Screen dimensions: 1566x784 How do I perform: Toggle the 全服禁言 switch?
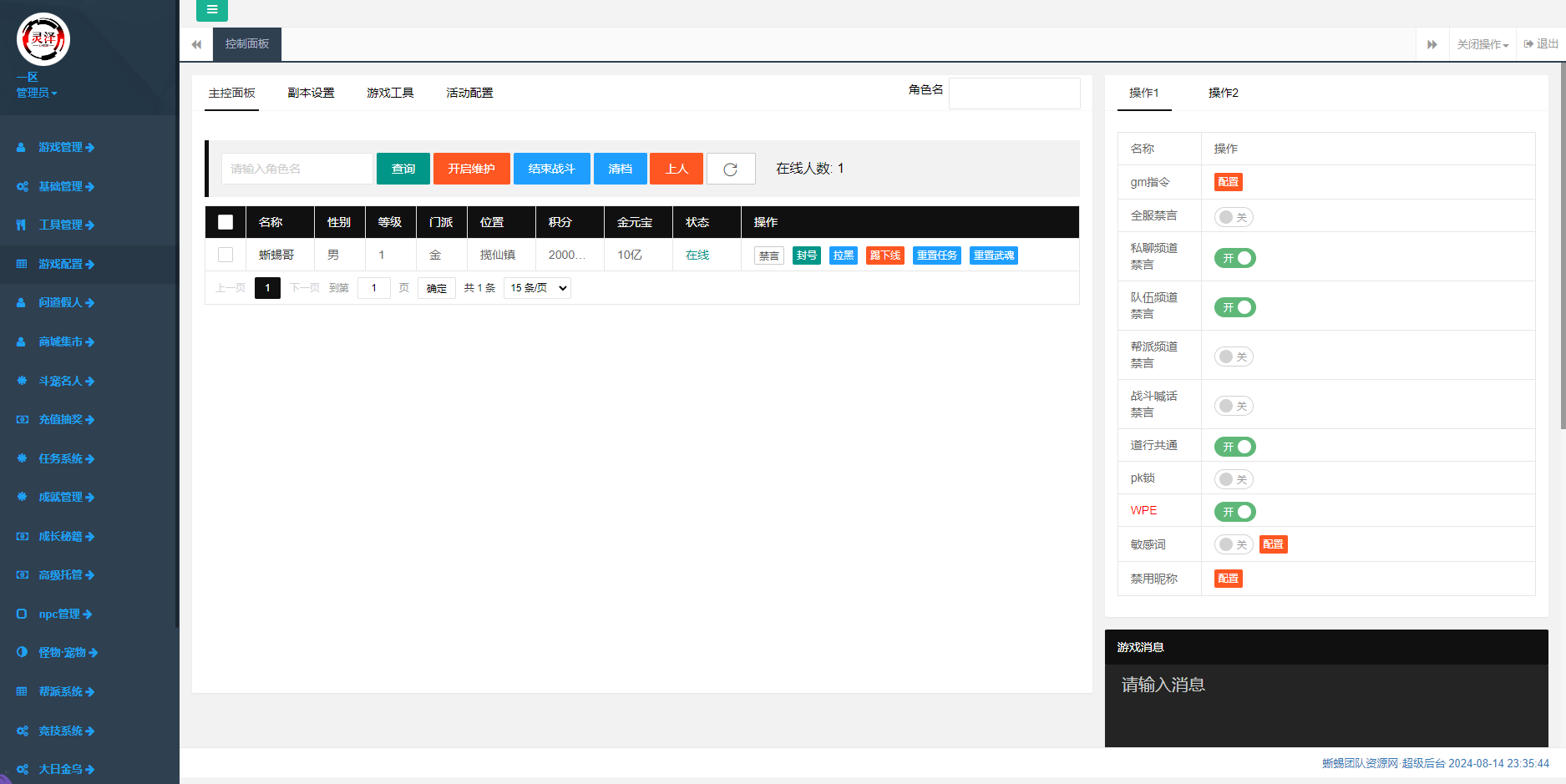pyautogui.click(x=1234, y=217)
